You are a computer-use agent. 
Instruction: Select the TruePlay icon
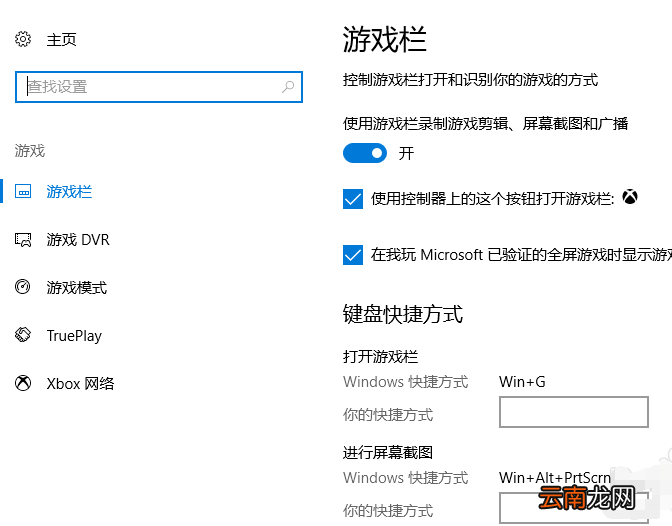pos(23,335)
